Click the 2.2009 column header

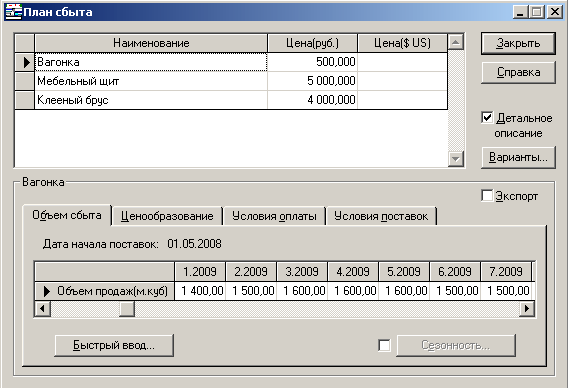[x=251, y=272]
